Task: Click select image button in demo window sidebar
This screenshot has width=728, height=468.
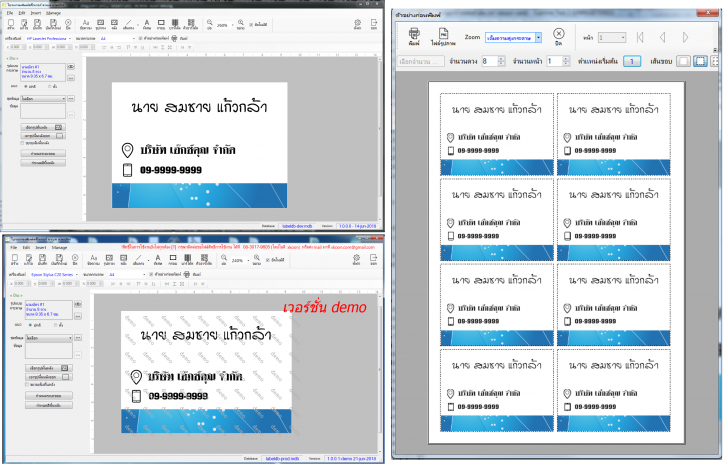Action: 49,368
